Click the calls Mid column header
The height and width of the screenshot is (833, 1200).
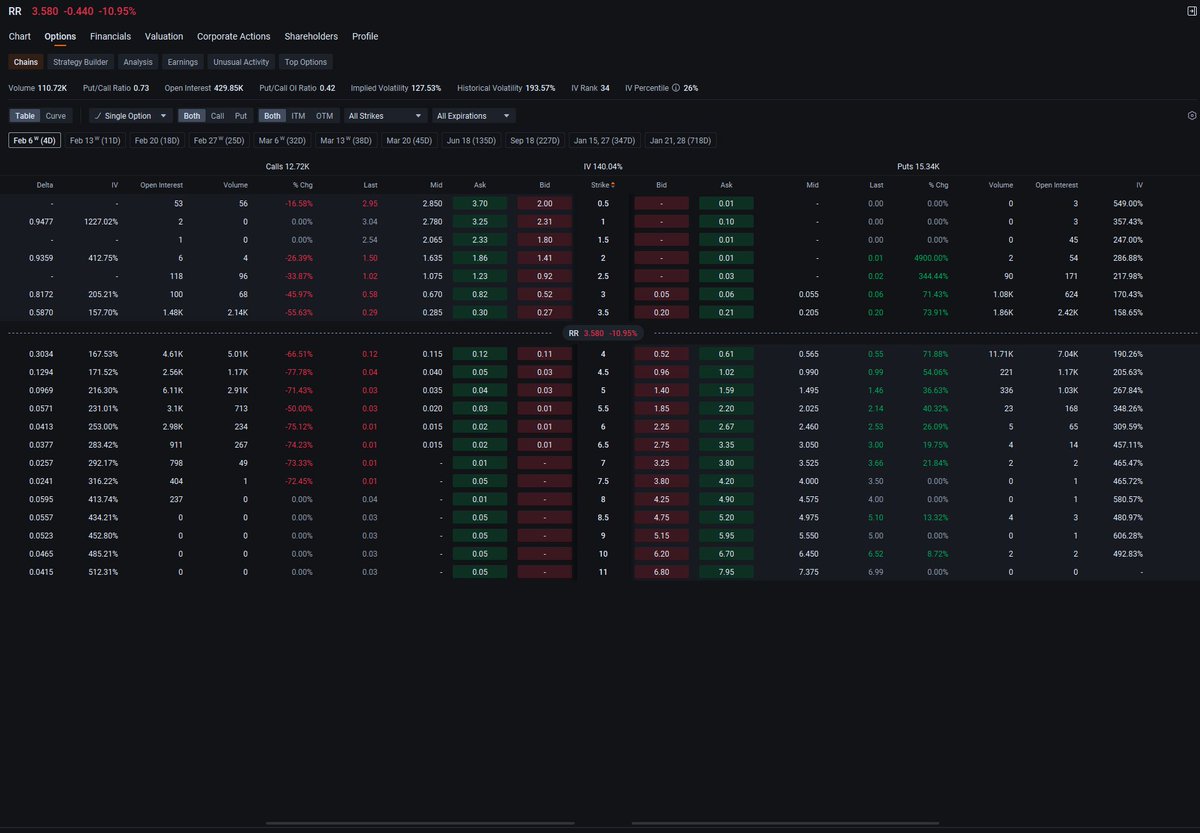[x=435, y=185]
